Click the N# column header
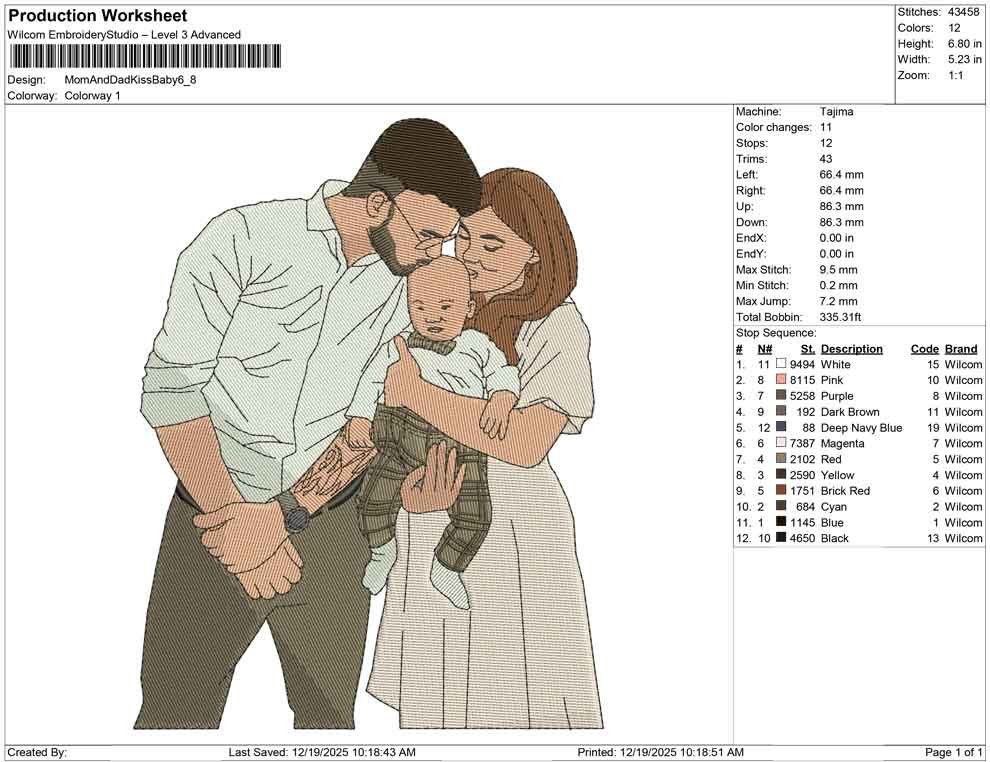This screenshot has width=990, height=762. point(764,348)
